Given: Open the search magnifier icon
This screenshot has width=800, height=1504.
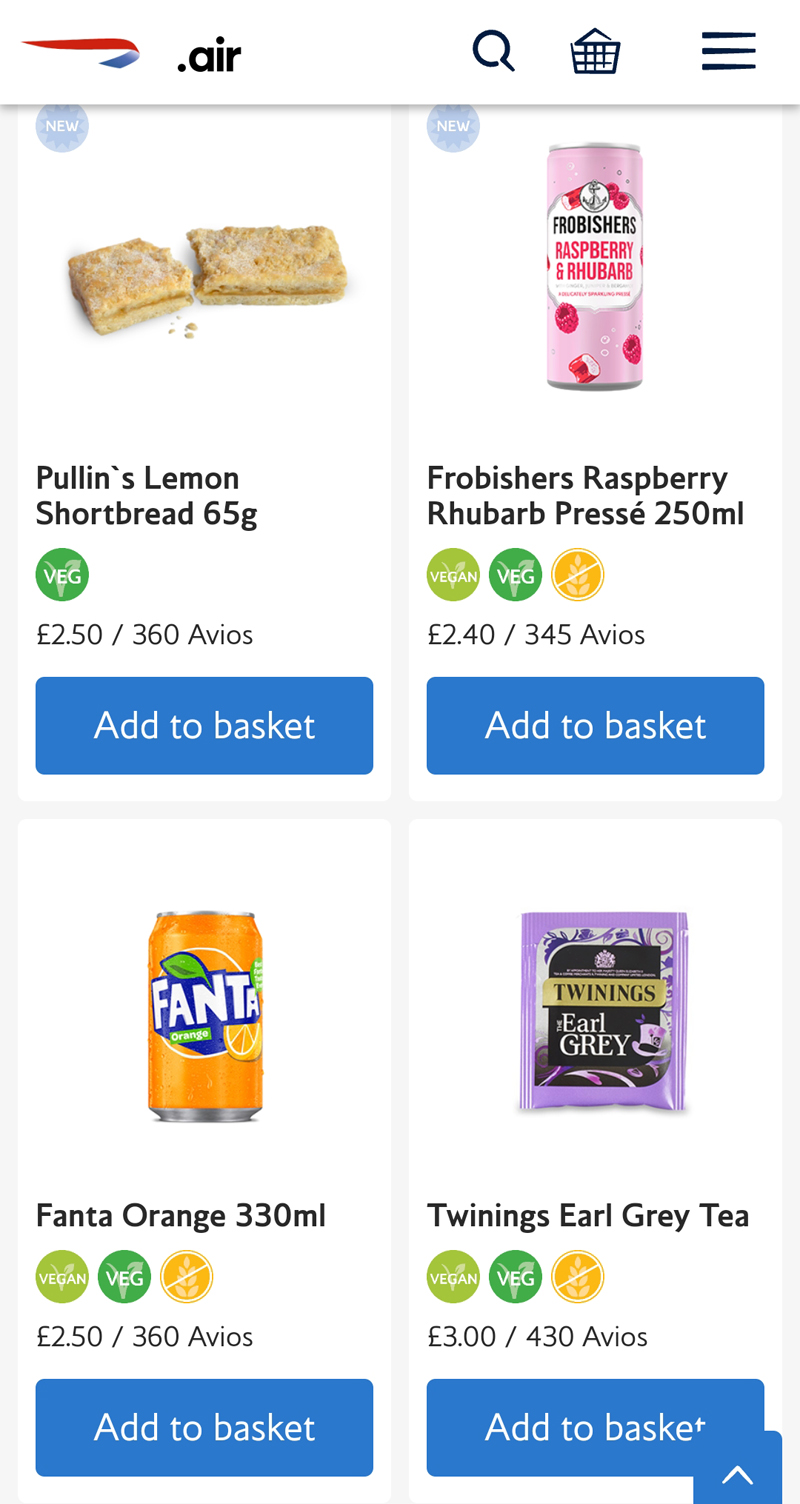Looking at the screenshot, I should 493,50.
